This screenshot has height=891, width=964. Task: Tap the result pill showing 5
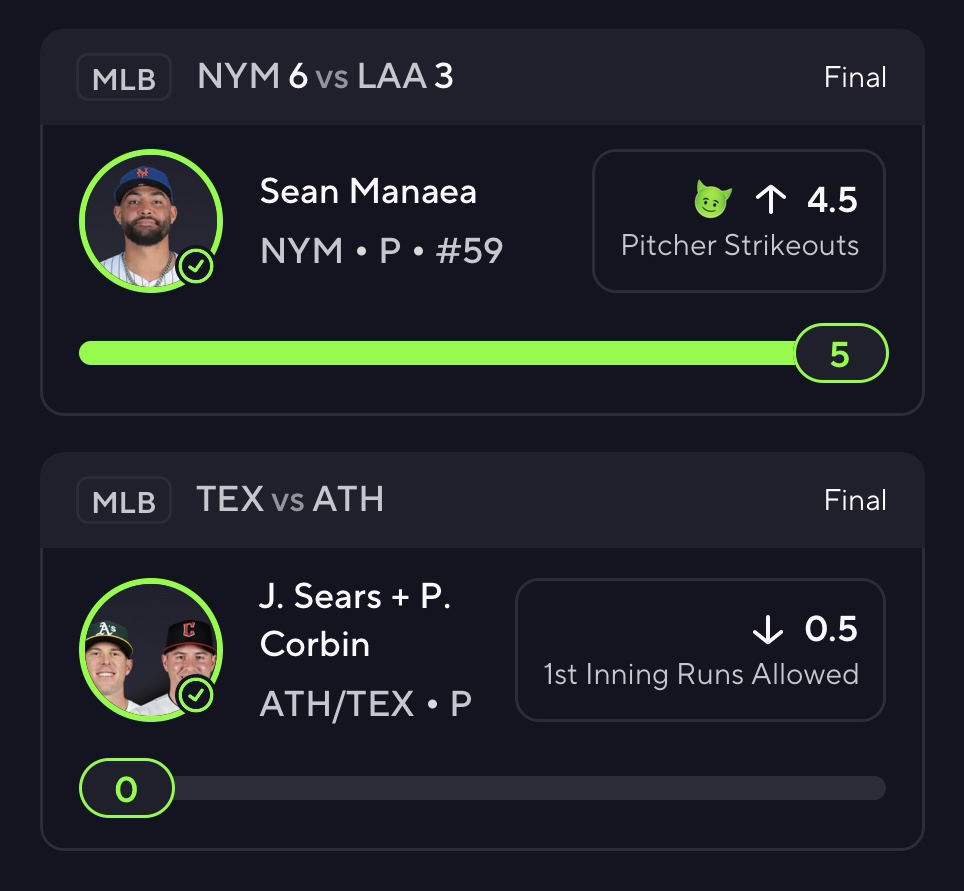click(840, 353)
